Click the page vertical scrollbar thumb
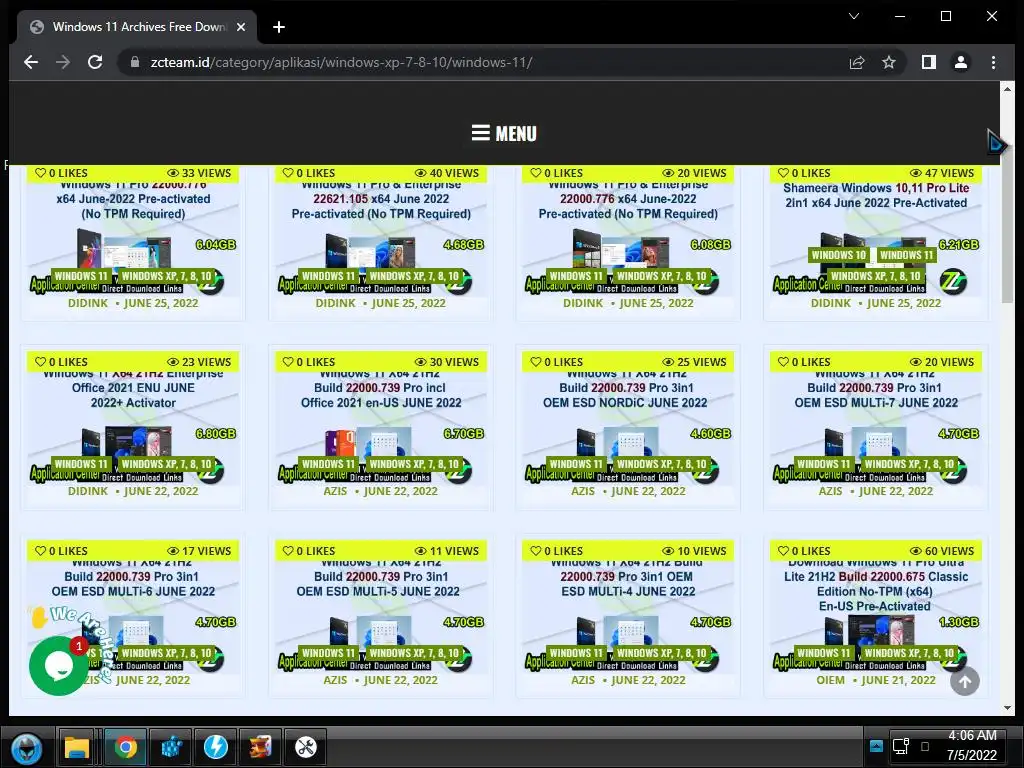Screen dimensions: 1024x768 1007,201
